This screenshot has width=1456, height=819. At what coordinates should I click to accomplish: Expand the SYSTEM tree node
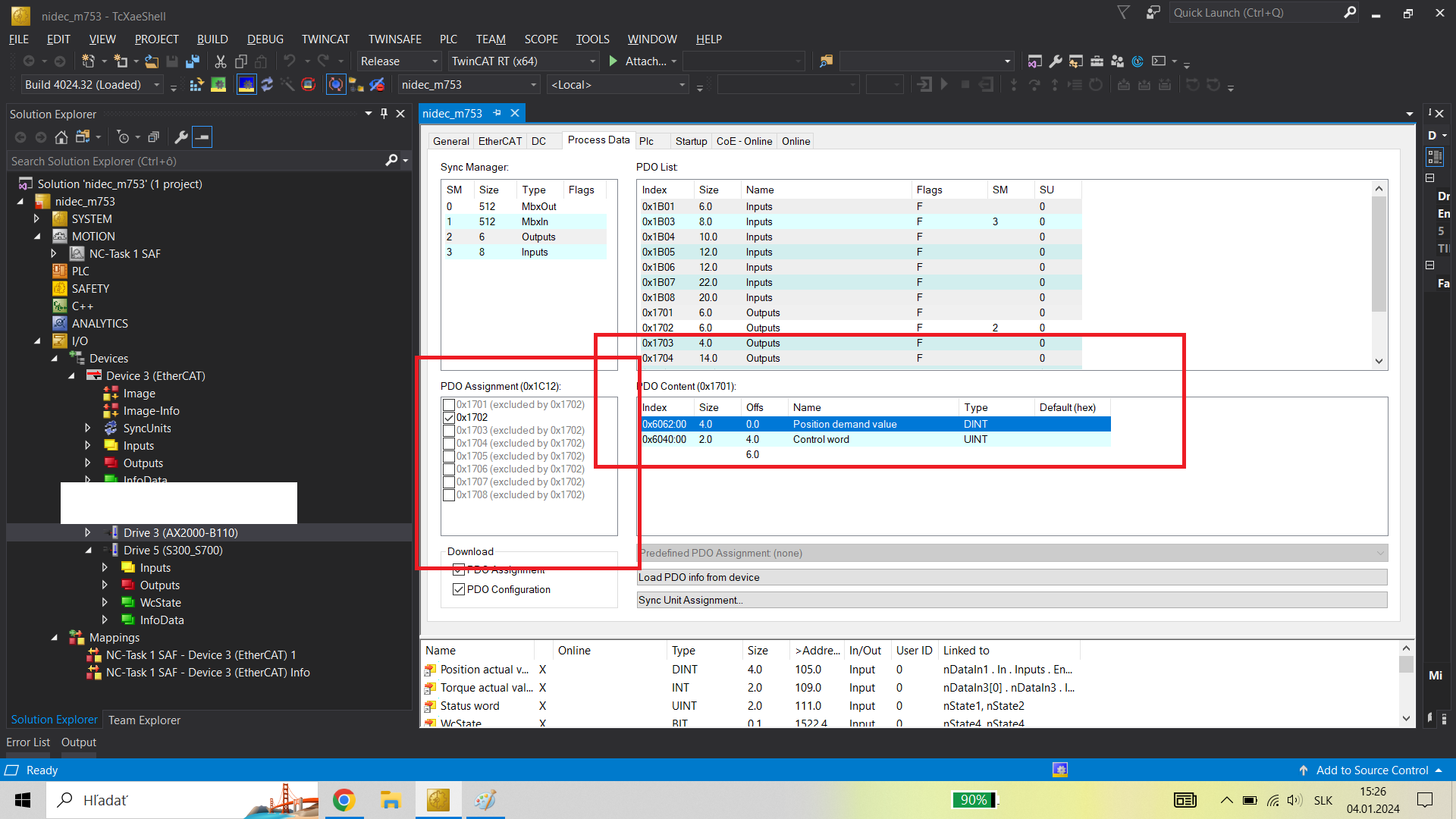(36, 219)
